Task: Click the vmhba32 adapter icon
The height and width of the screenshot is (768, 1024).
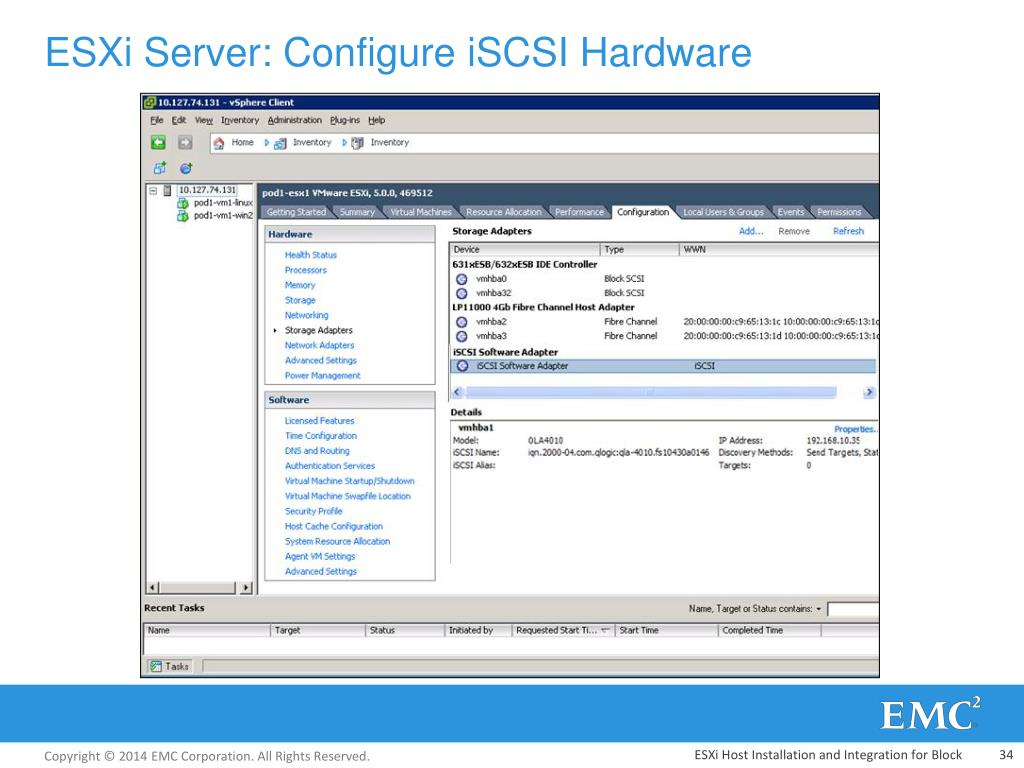Action: (462, 293)
